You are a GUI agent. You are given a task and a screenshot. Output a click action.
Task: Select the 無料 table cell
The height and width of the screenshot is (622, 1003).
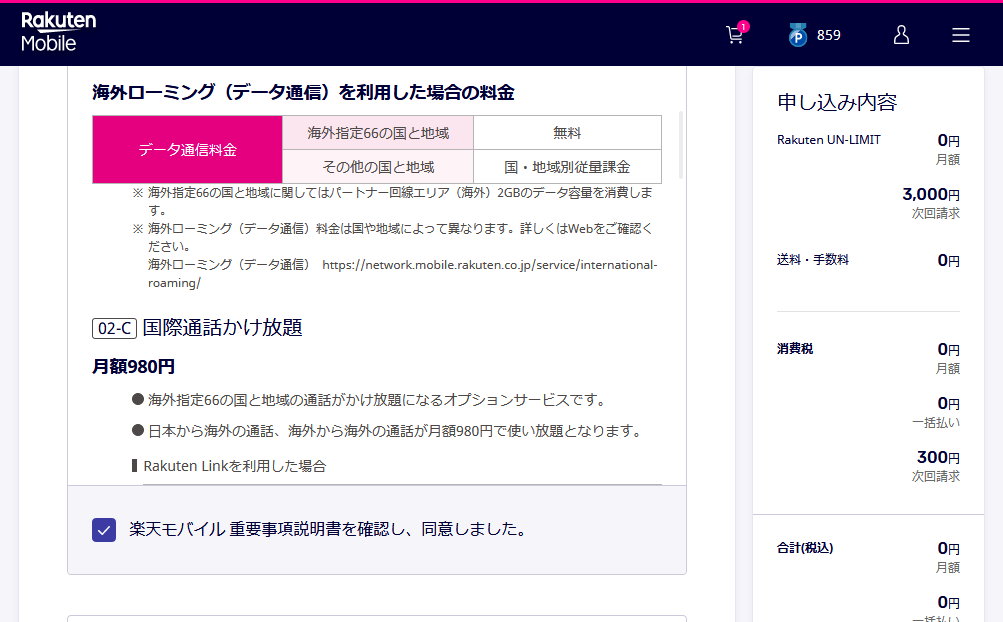[x=567, y=133]
